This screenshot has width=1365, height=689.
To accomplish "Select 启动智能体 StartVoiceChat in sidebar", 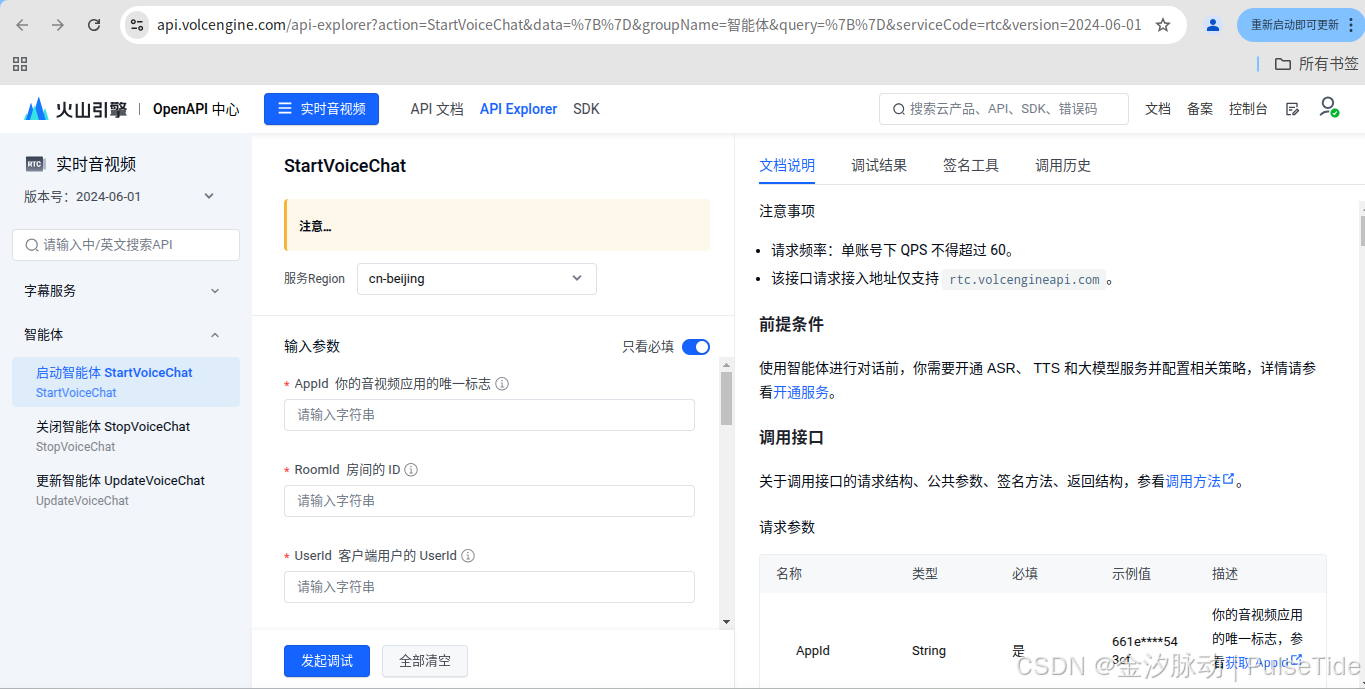I will [126, 382].
